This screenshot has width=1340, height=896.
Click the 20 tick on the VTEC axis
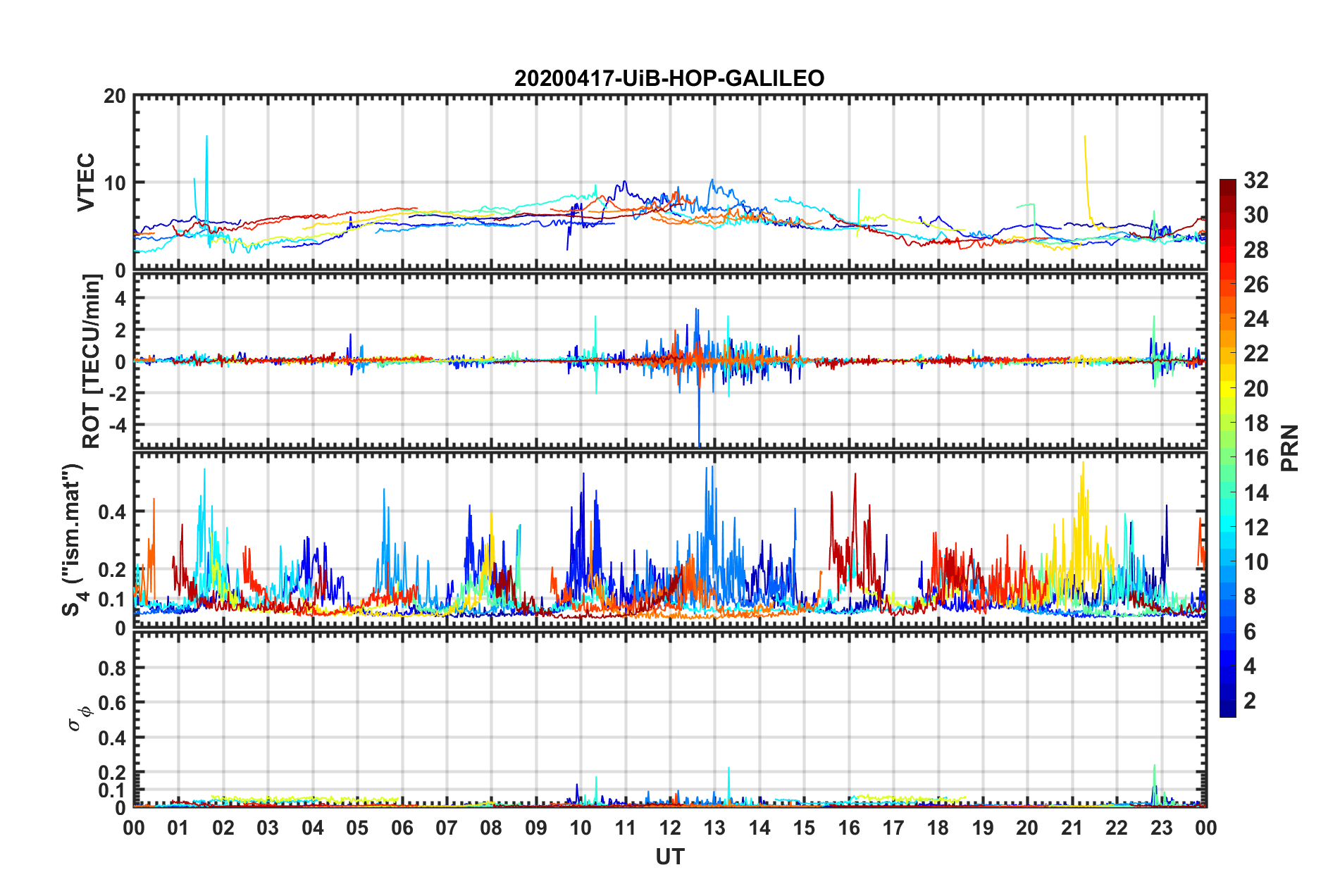click(x=115, y=97)
